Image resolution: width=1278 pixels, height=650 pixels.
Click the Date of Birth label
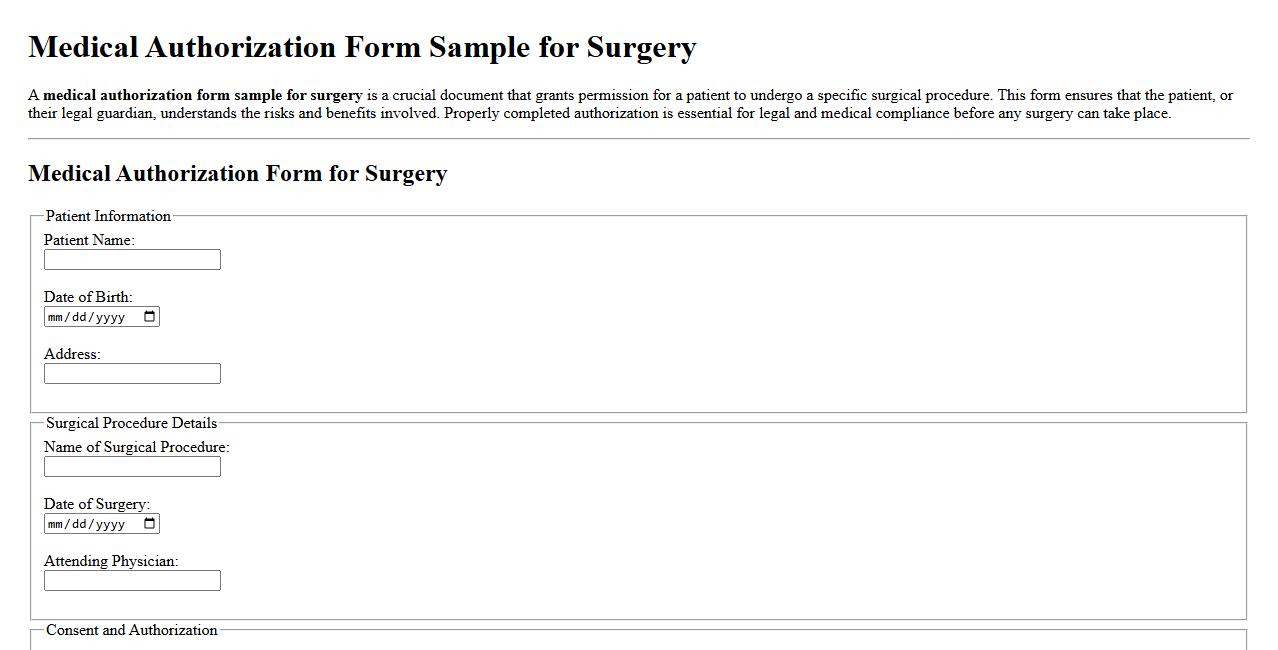point(86,297)
